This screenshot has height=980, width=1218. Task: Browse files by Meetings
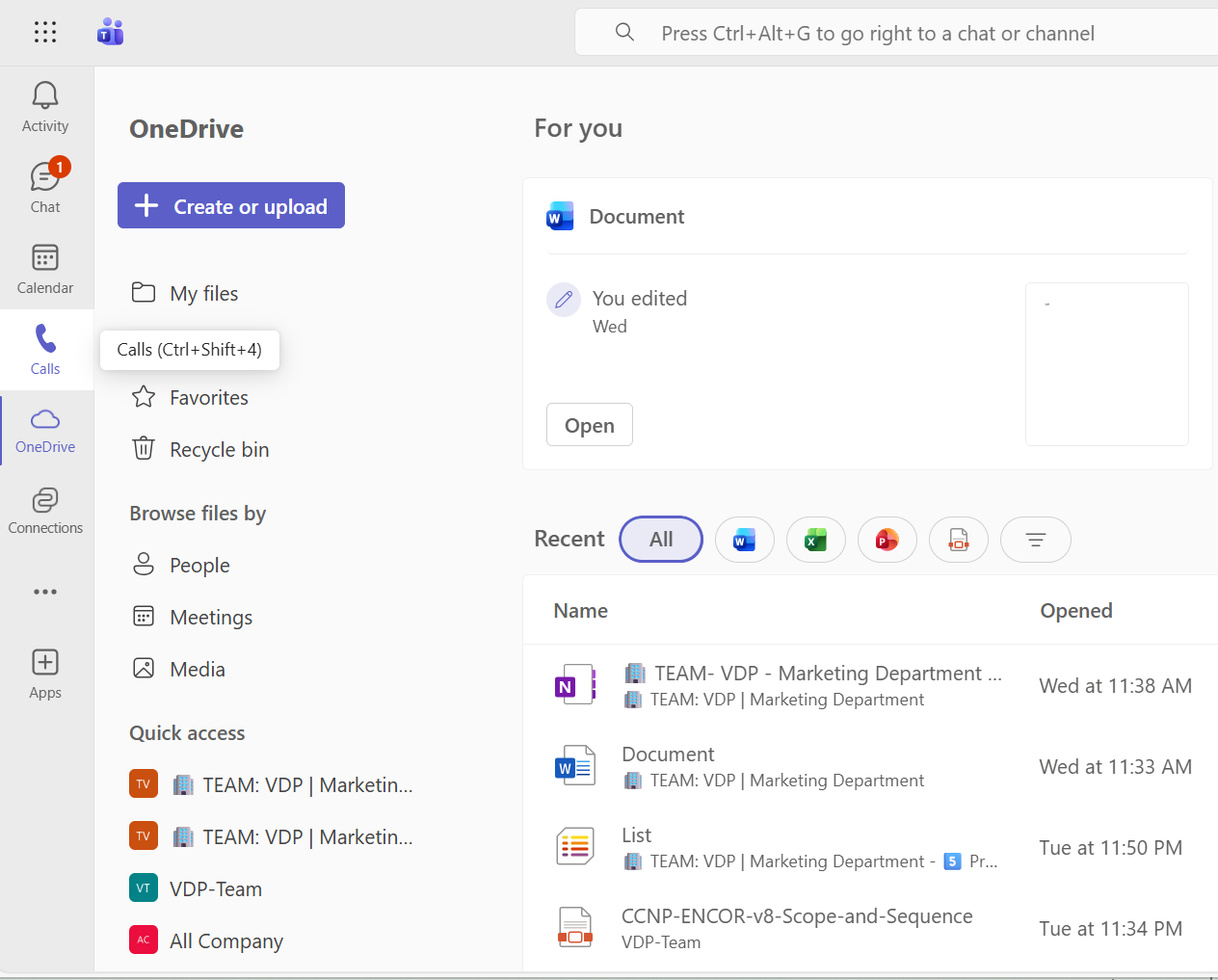[192, 617]
